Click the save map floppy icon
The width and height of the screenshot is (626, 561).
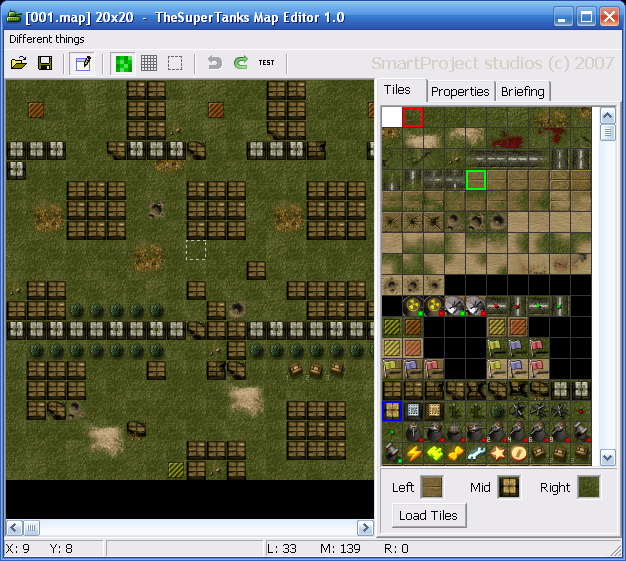pyautogui.click(x=45, y=63)
